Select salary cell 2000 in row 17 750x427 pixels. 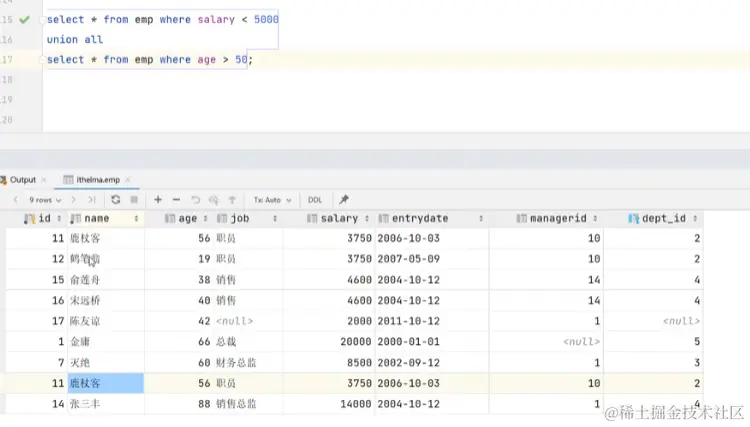(329, 321)
